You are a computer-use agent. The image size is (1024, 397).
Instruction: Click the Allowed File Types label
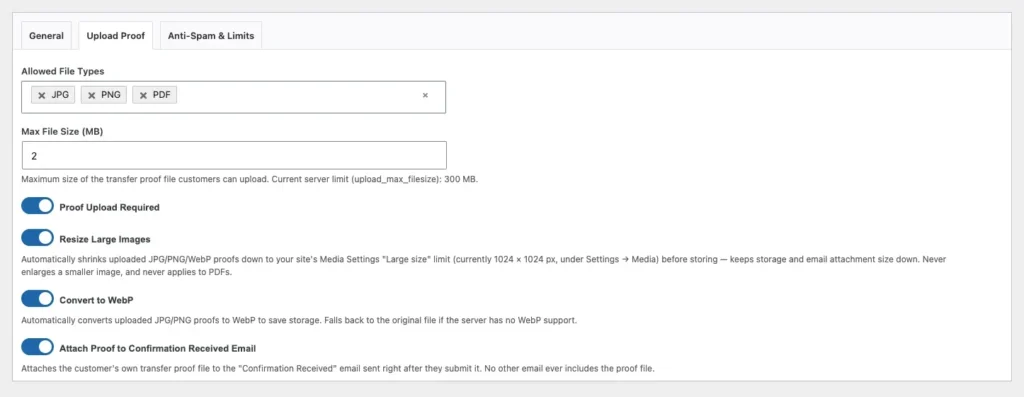coord(63,71)
